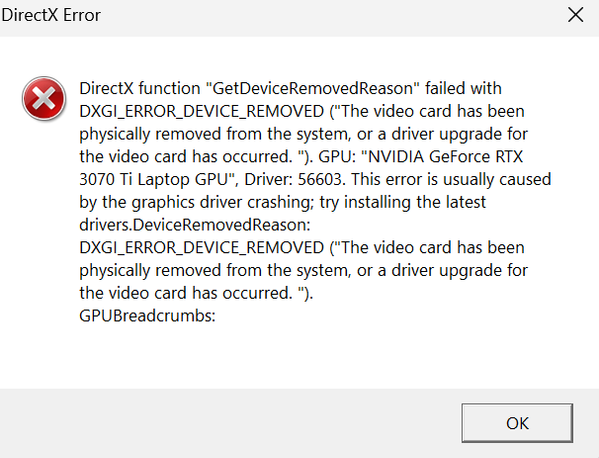
Task: Click the "Driver: 56603" text
Action: point(293,180)
